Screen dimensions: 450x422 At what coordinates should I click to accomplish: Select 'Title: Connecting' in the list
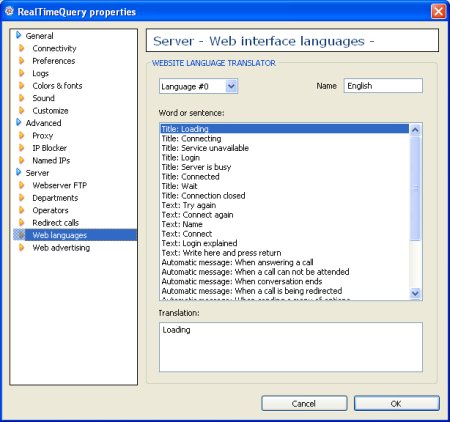coord(285,138)
